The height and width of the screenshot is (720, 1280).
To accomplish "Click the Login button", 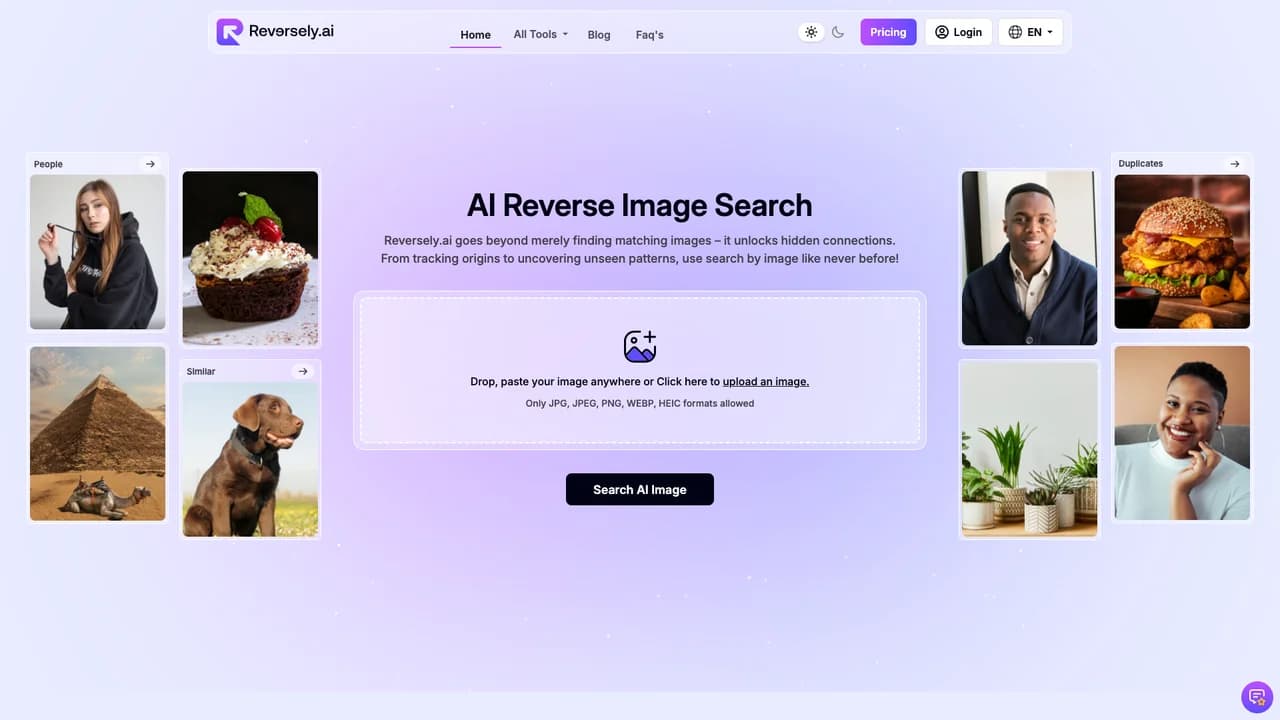I will 958,32.
